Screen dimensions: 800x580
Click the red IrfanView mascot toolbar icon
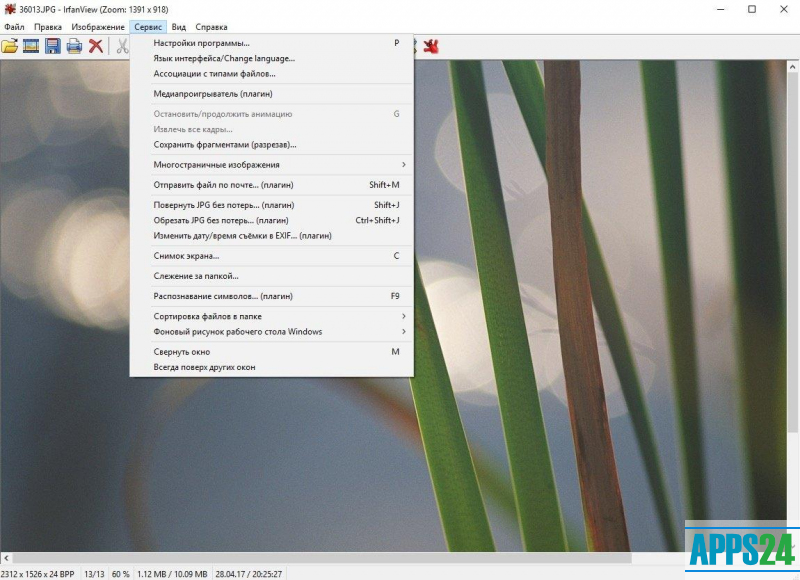(431, 46)
